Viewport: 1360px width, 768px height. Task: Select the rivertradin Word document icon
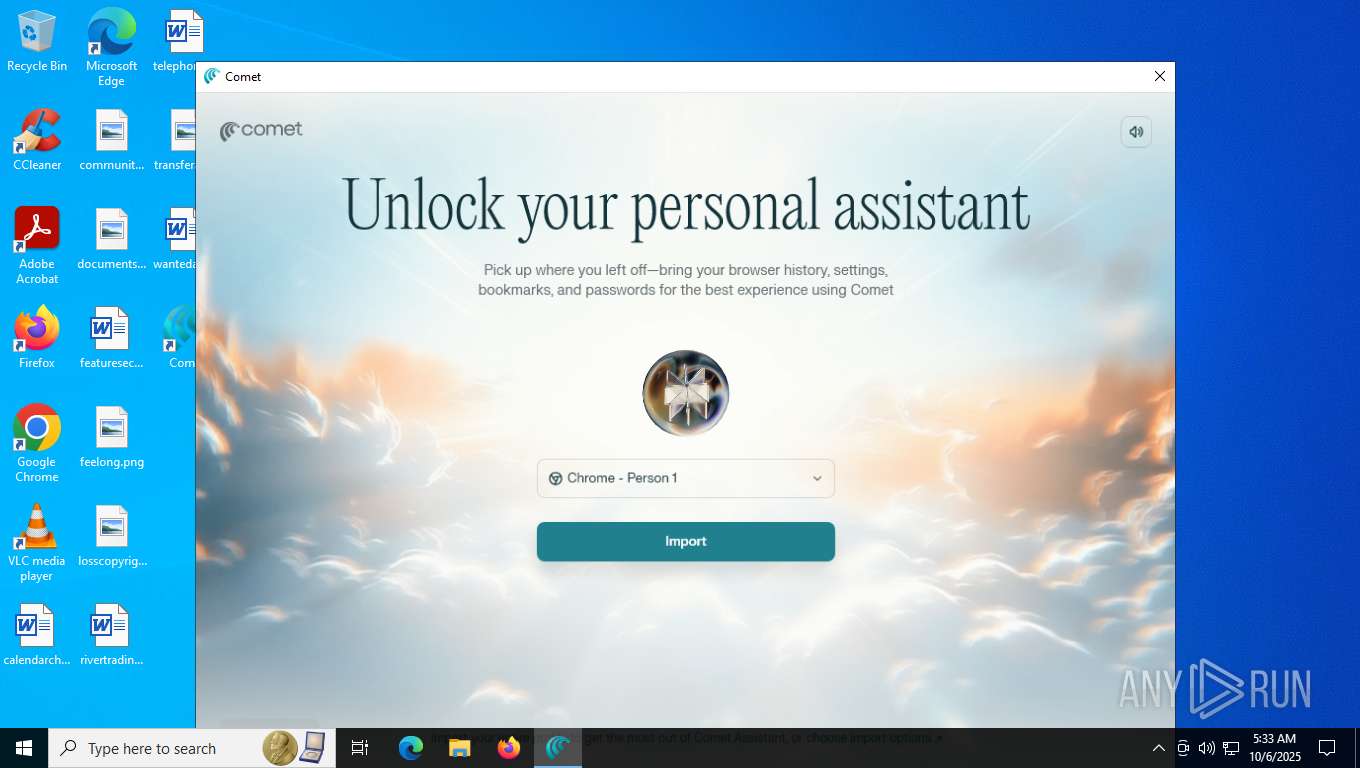111,635
